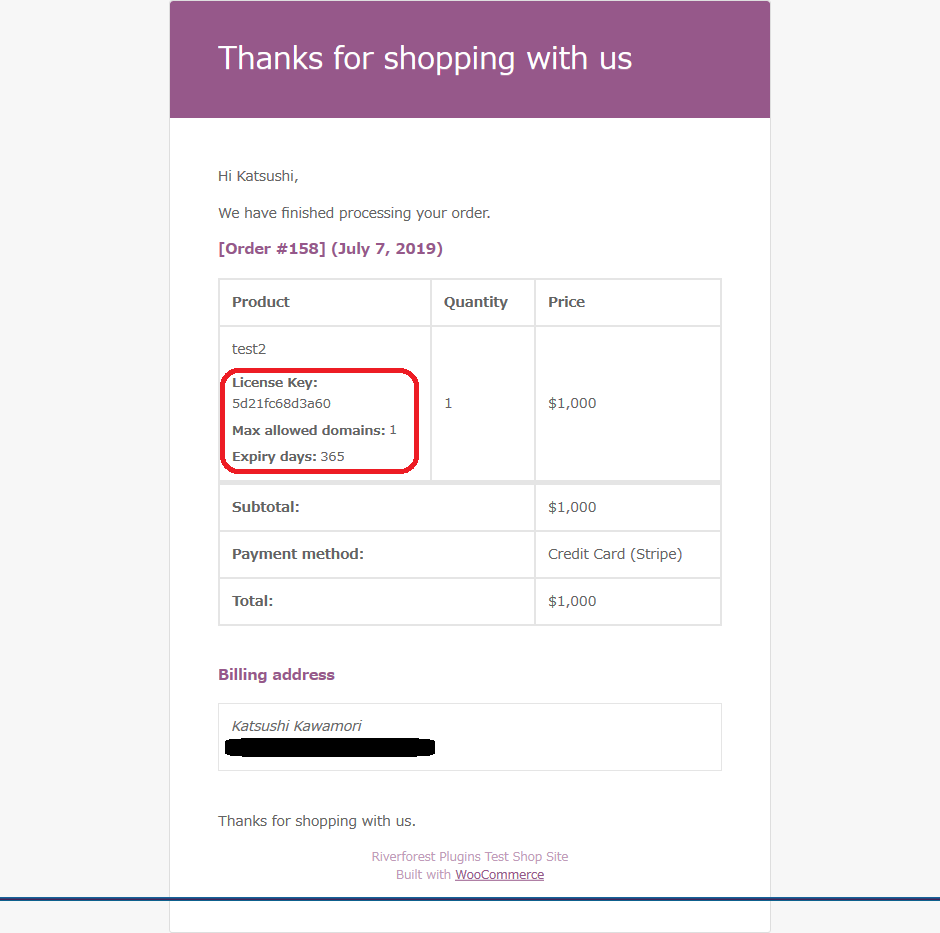Click the license key value 5d21fc68d3a60
This screenshot has height=933, width=940.
click(x=281, y=404)
